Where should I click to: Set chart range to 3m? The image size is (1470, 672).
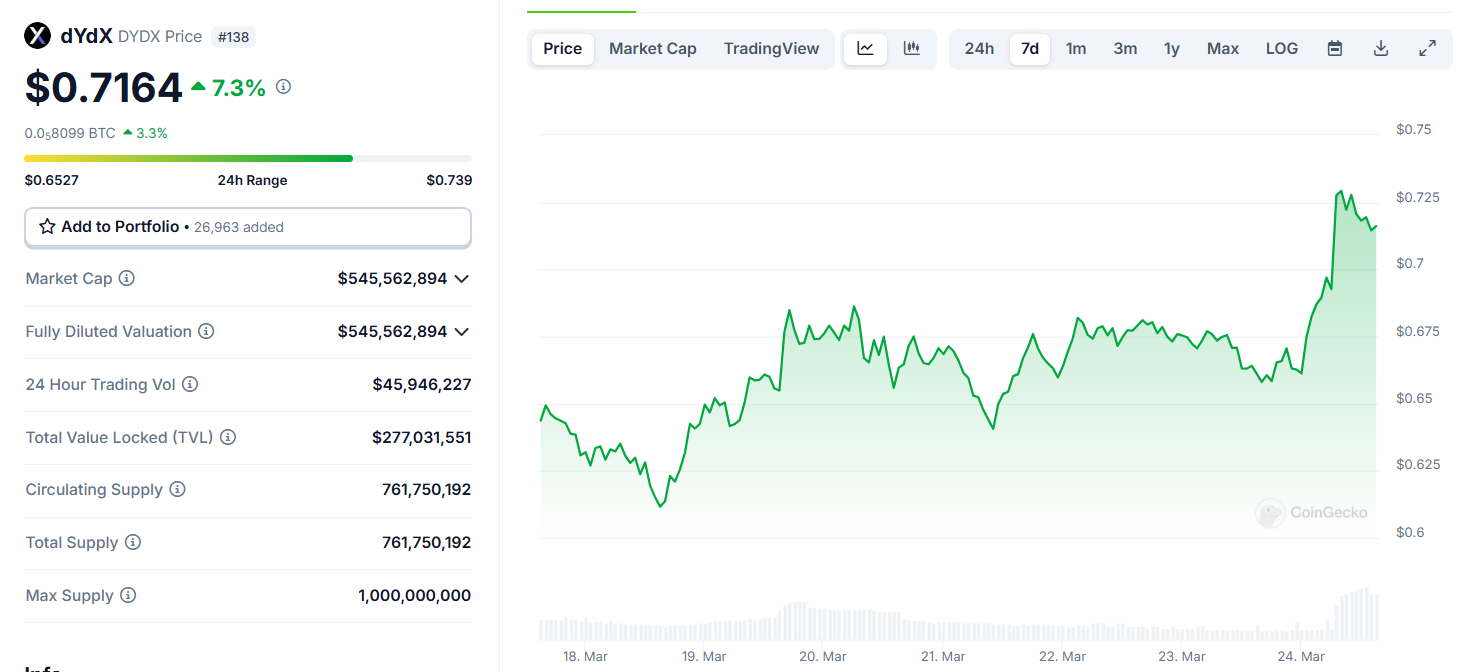tap(1125, 49)
